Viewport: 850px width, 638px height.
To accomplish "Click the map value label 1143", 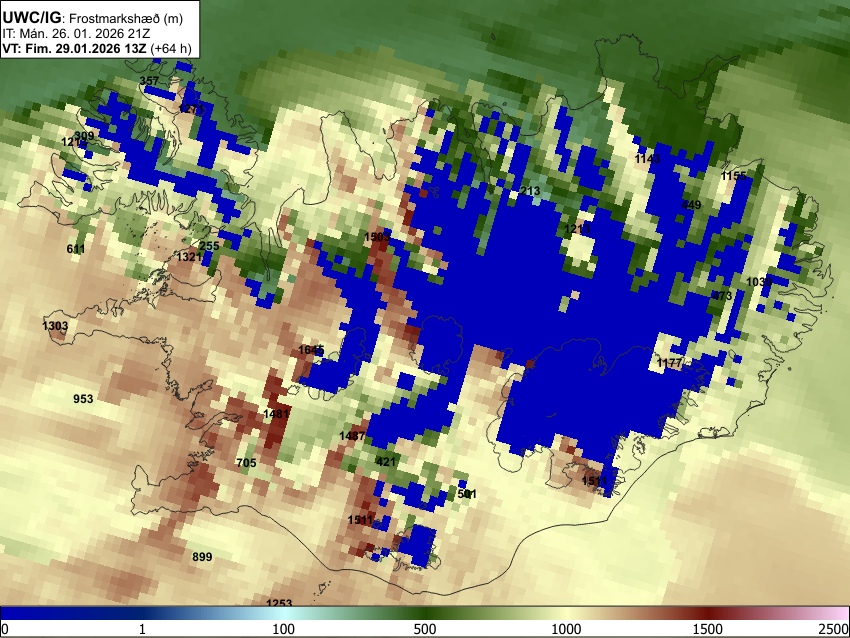I will 648,158.
